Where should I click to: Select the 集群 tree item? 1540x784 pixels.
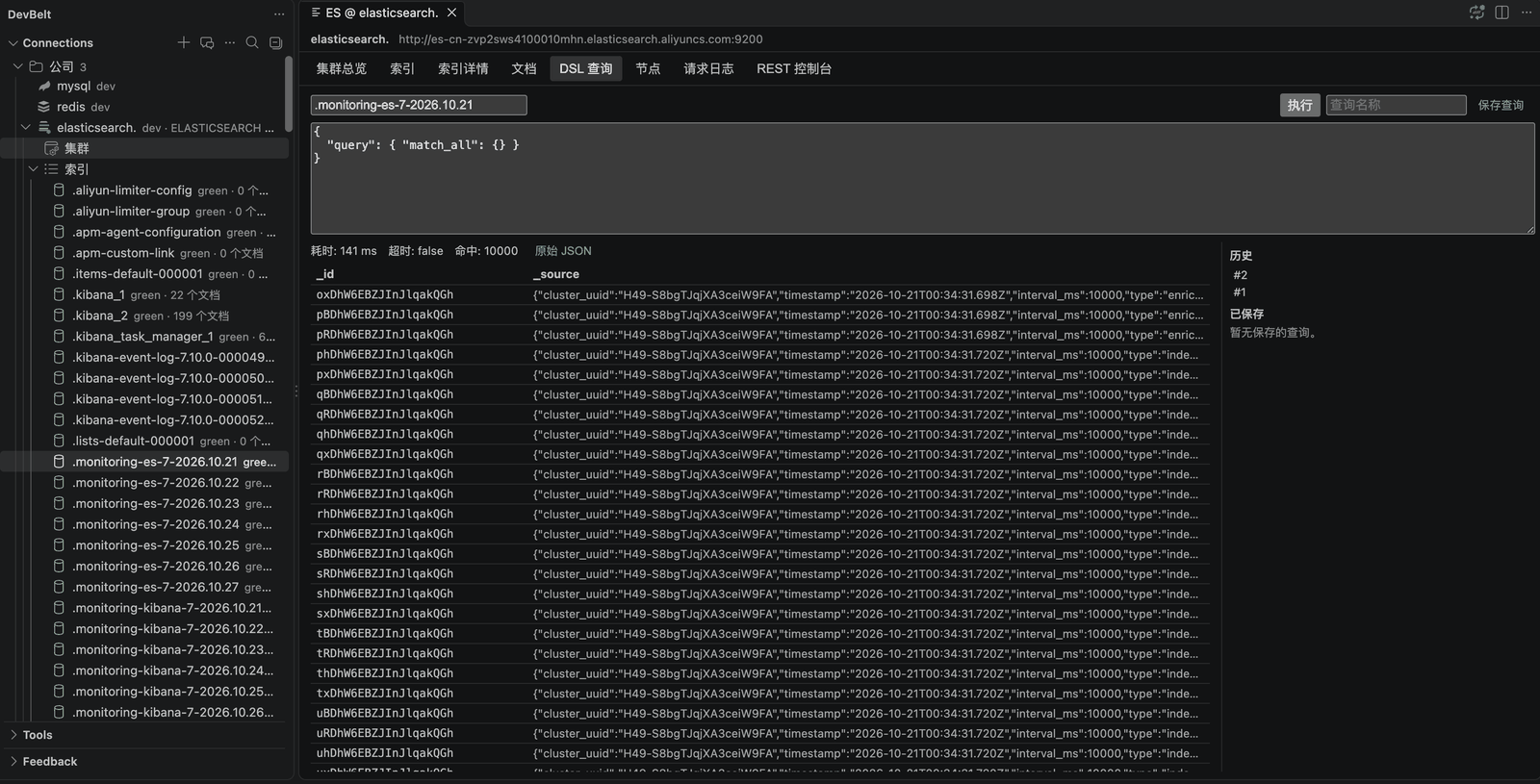click(x=144, y=148)
